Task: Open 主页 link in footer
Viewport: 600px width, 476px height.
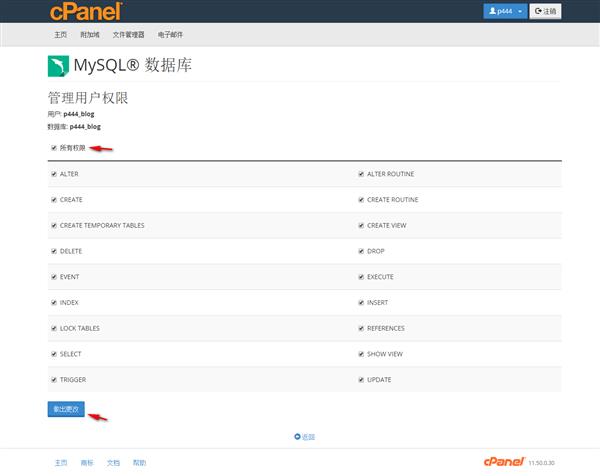Action: (61, 463)
